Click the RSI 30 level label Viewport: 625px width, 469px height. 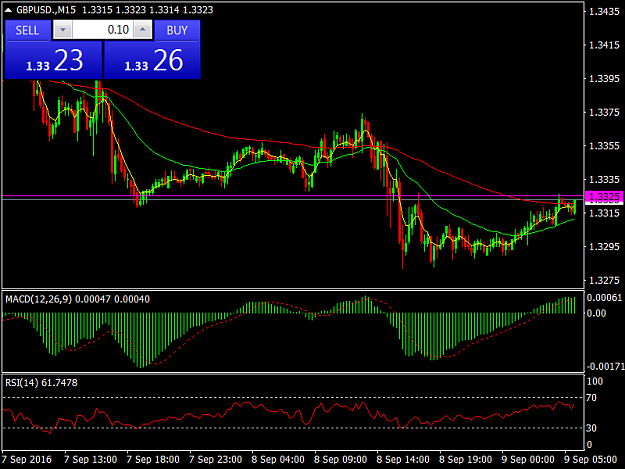pyautogui.click(x=592, y=428)
